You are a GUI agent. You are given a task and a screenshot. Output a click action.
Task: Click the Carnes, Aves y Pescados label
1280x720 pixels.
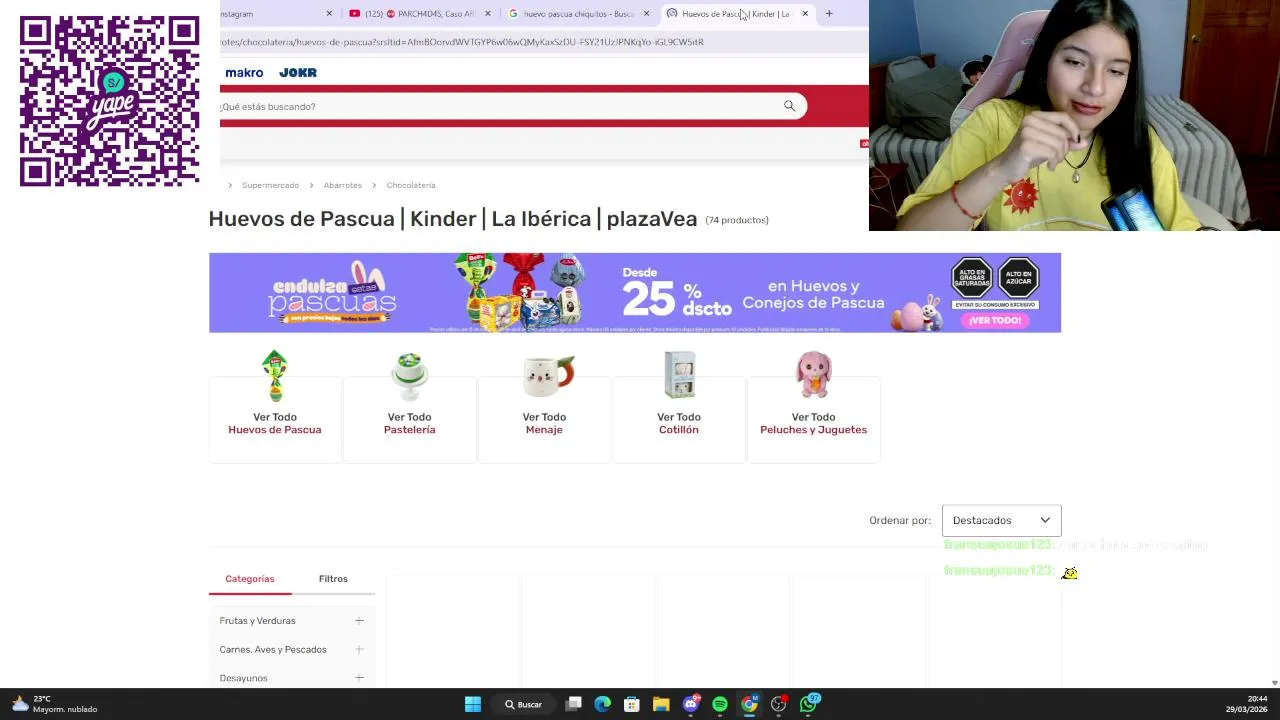[273, 650]
